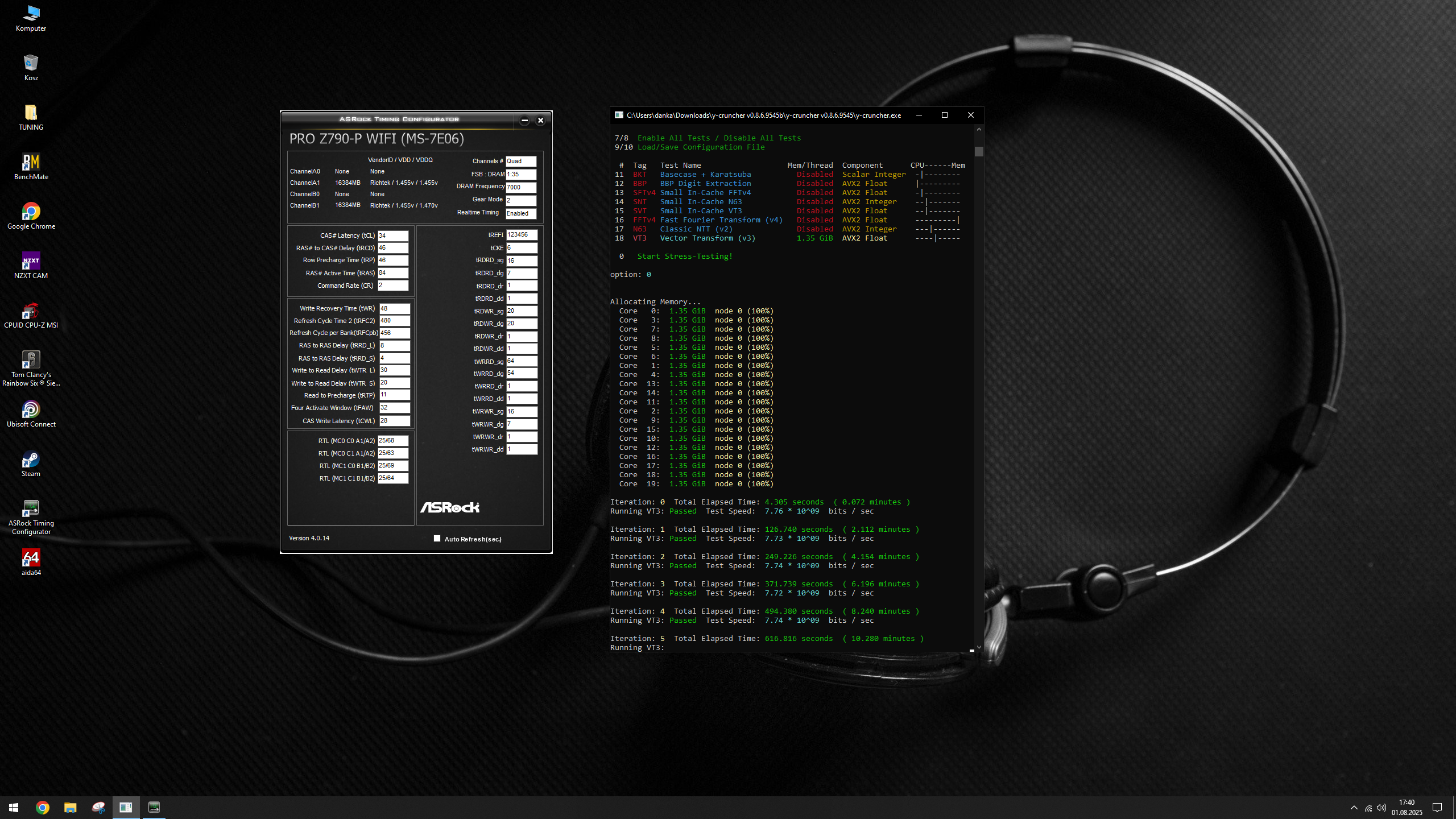Open File Explorer from the taskbar
1456x819 pixels.
pos(70,807)
